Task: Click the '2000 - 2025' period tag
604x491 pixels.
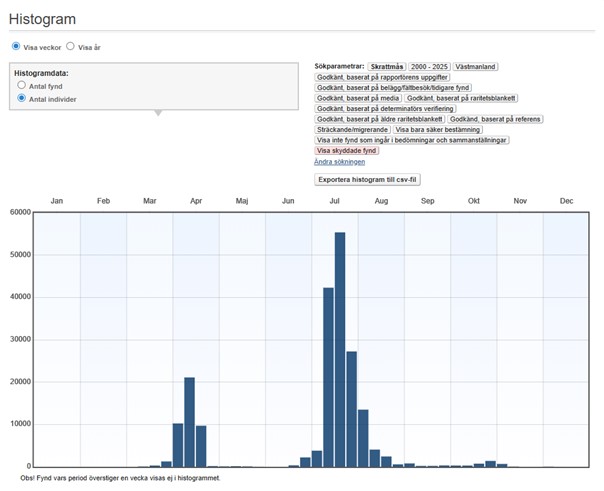Action: [x=431, y=66]
